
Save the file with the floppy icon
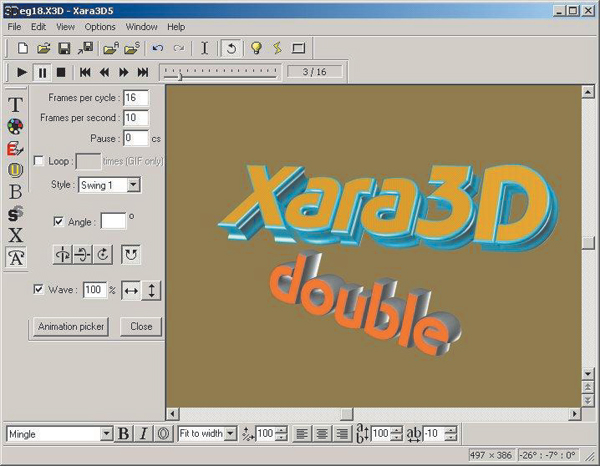point(64,48)
